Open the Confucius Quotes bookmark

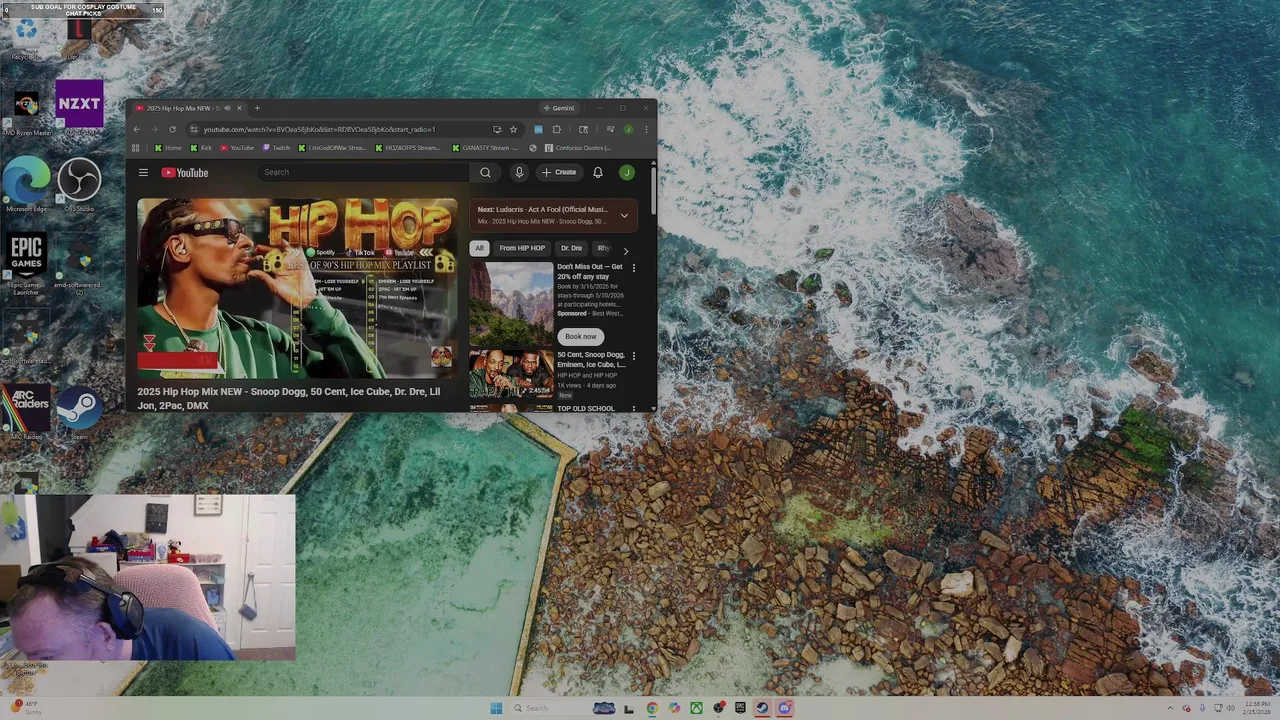[x=578, y=148]
